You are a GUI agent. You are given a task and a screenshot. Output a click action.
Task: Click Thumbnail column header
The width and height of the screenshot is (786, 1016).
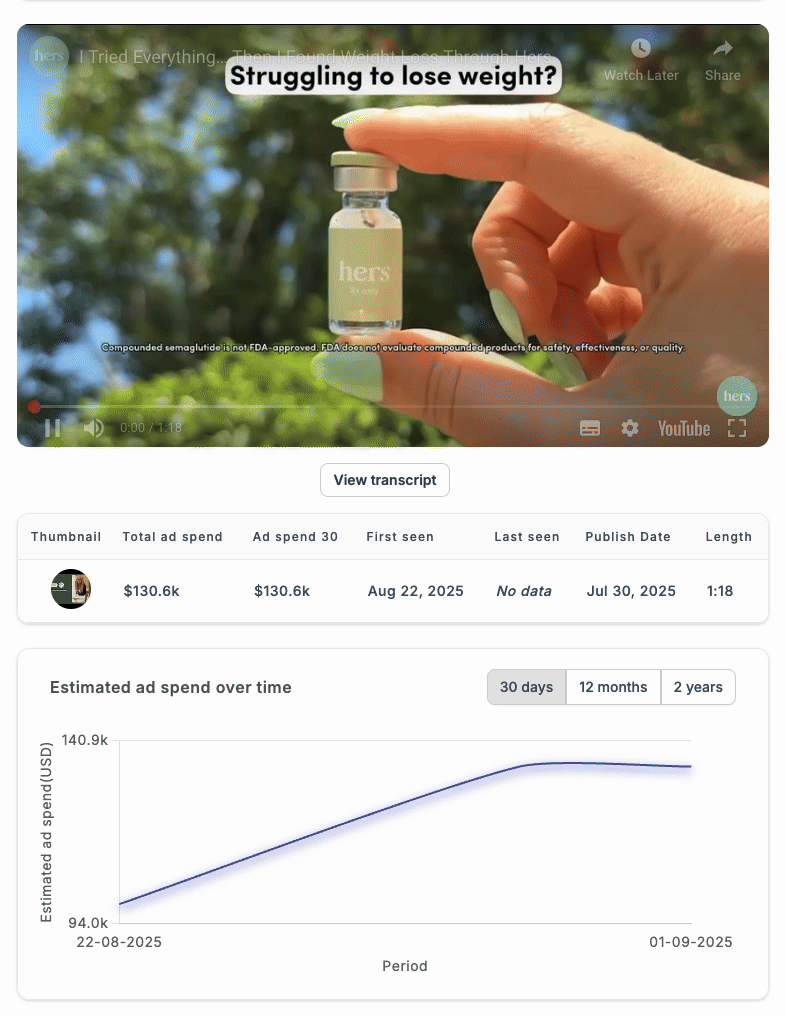66,537
